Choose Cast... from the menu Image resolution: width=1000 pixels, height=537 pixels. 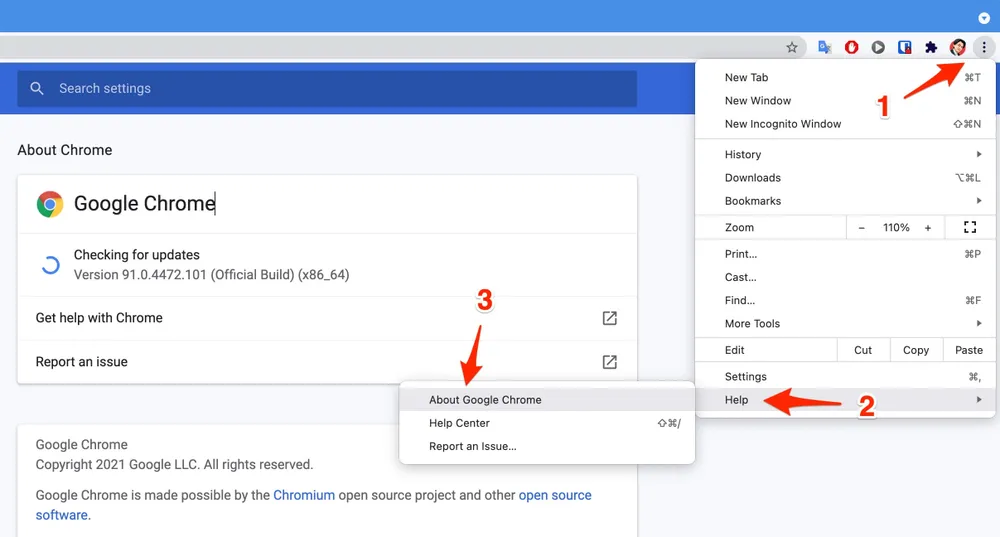[845, 277]
